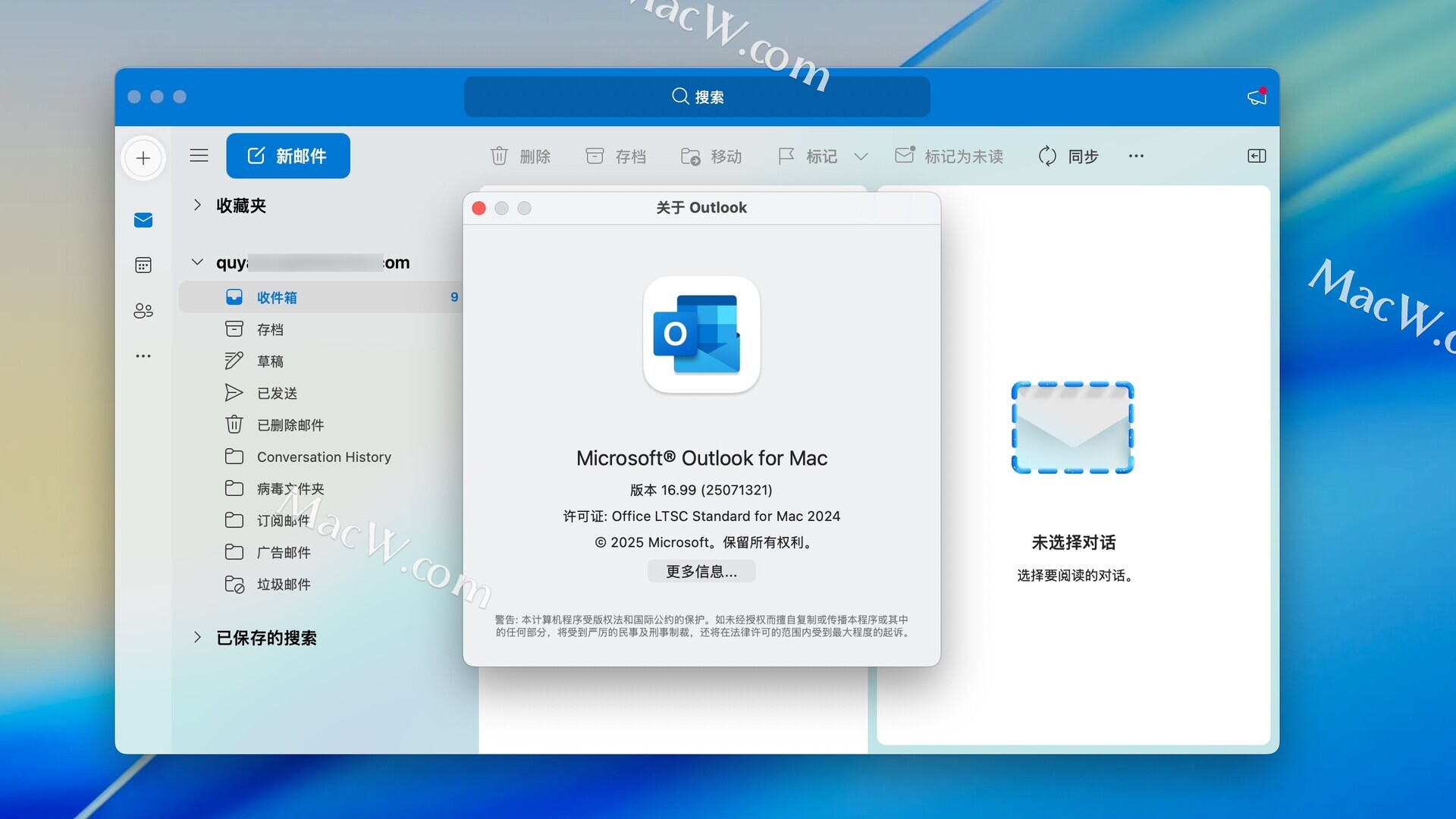1456x819 pixels.
Task: Click the 未选择对话 heading in the reading pane
Action: pyautogui.click(x=1073, y=542)
